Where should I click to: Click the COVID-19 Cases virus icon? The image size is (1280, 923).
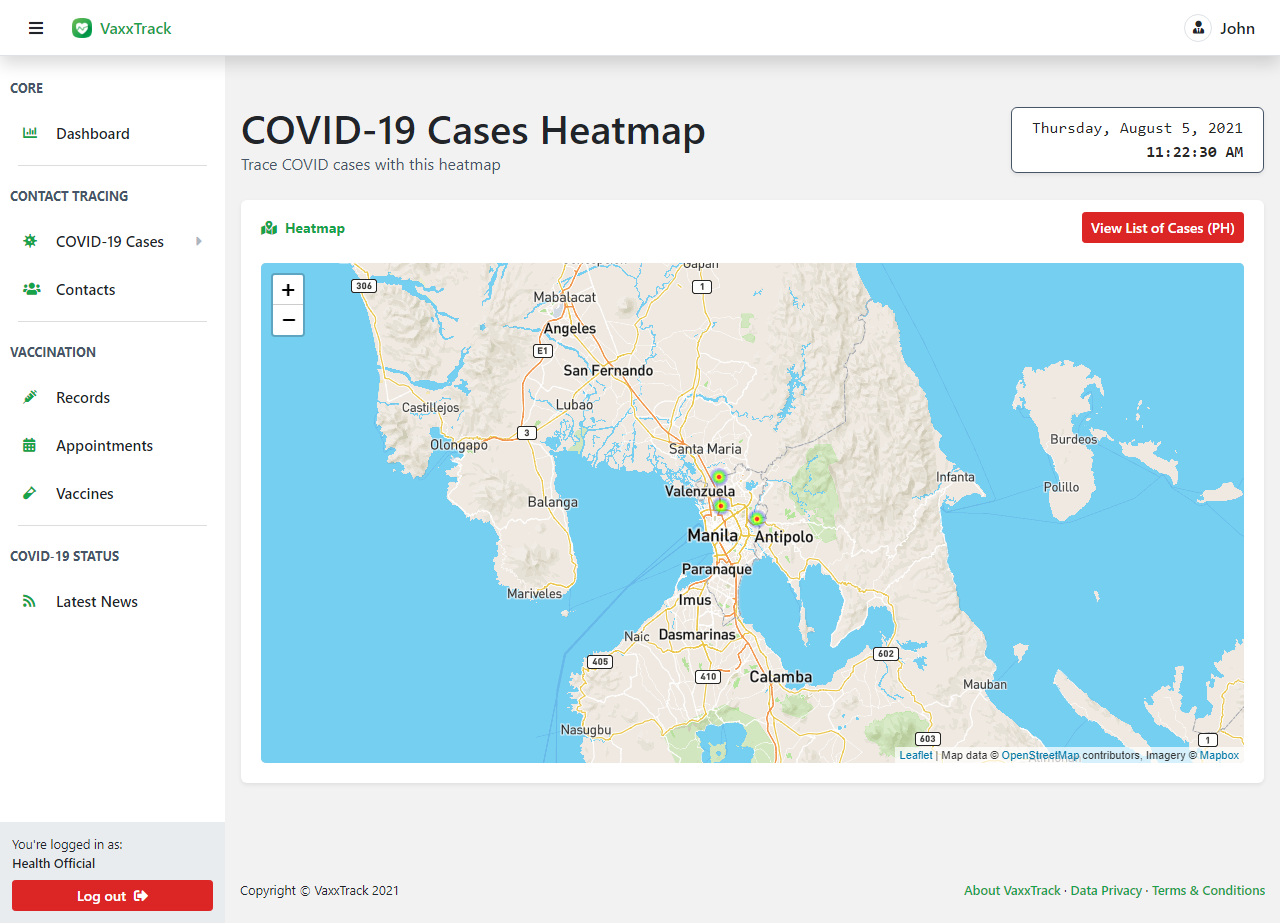tap(30, 241)
